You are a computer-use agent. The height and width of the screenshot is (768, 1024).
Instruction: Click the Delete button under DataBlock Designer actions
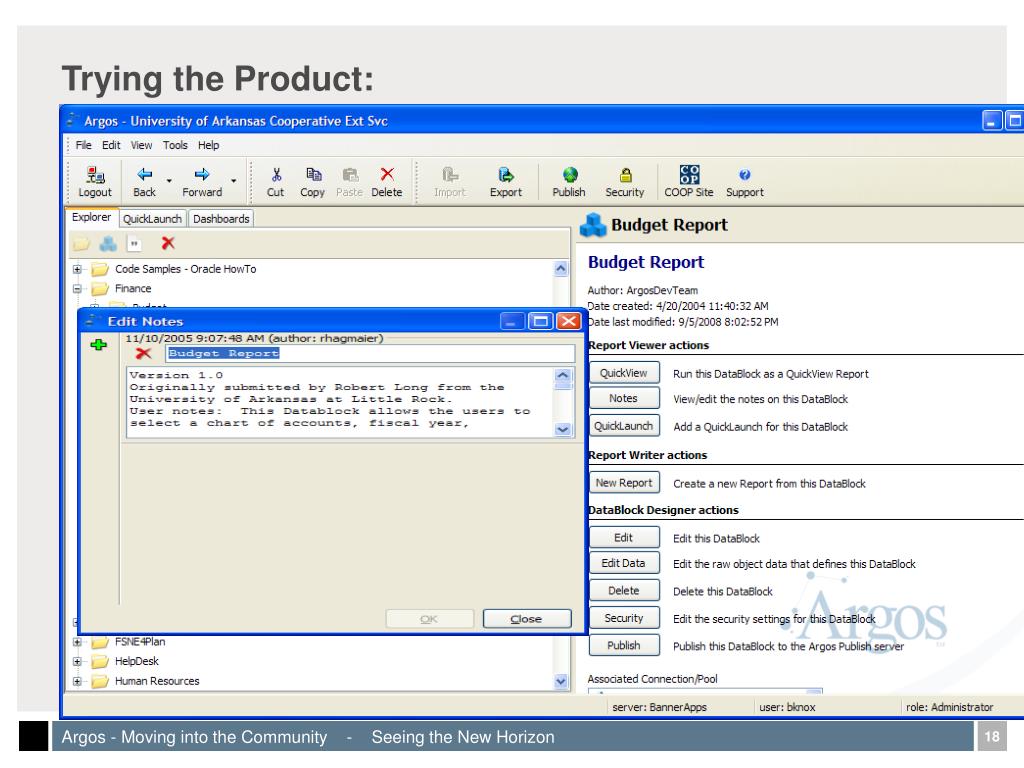[624, 590]
